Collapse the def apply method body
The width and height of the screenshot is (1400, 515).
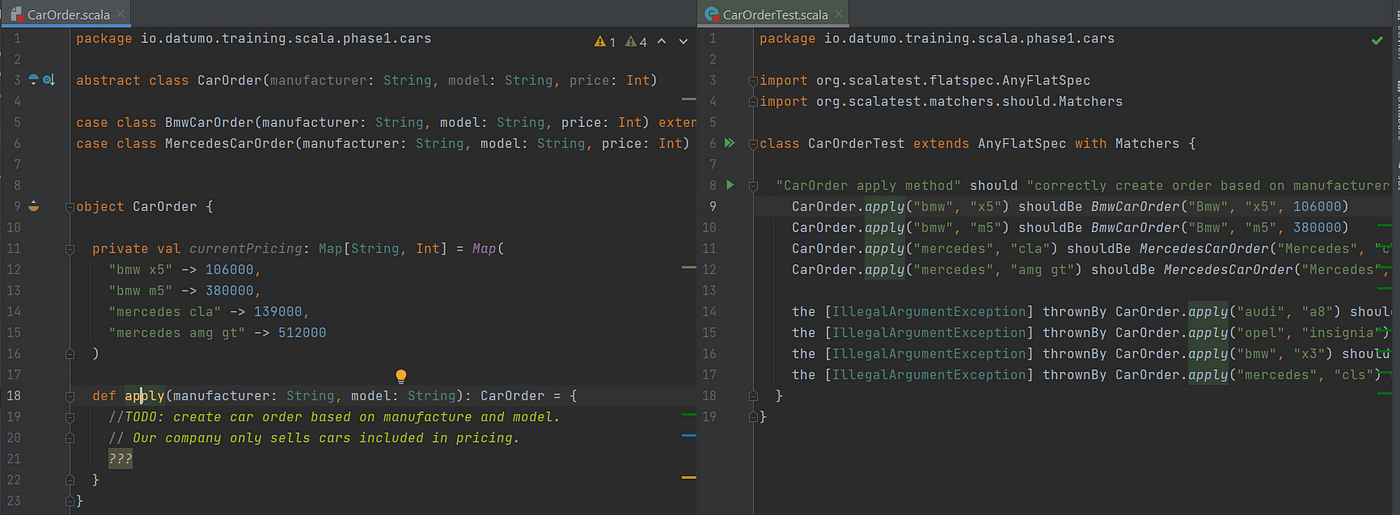69,396
